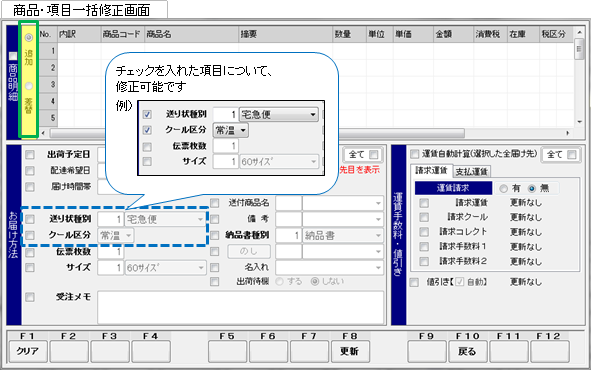The width and height of the screenshot is (591, 370).
Task: Click the 納品書種別 number field
Action: (x=289, y=235)
